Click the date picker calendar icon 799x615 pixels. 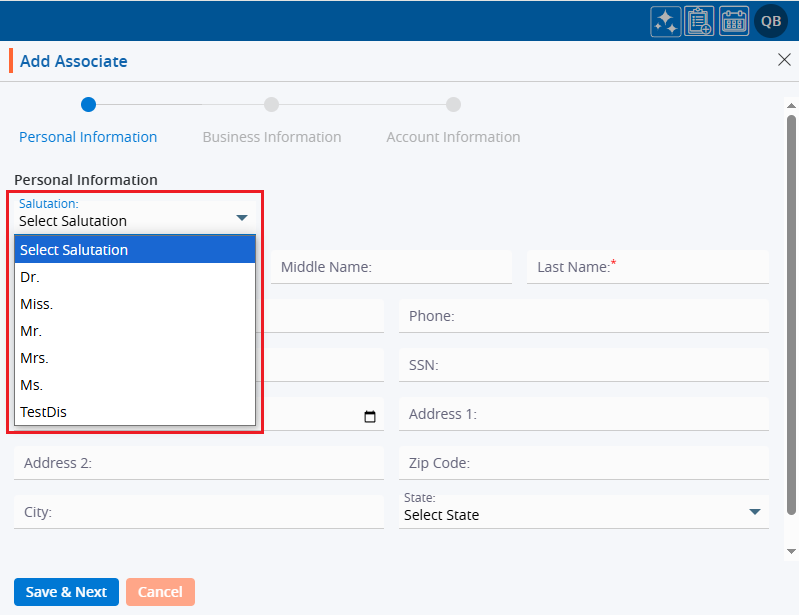(x=370, y=417)
